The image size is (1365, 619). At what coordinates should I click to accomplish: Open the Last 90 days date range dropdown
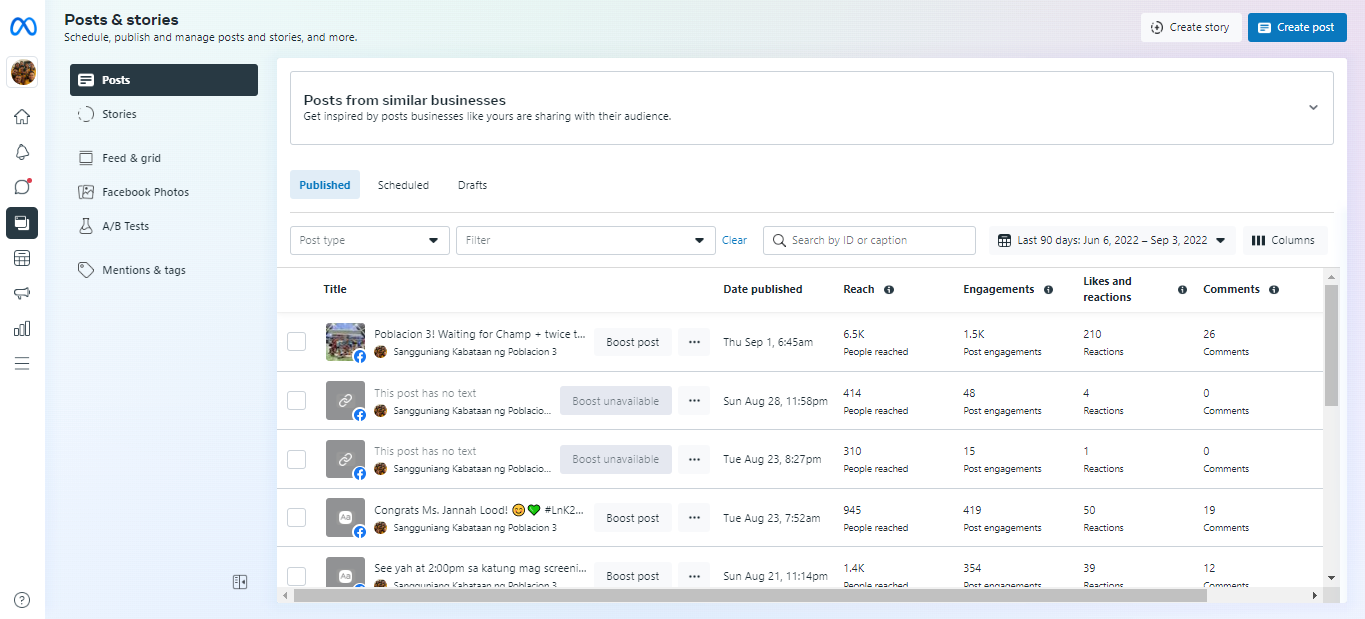click(1112, 240)
